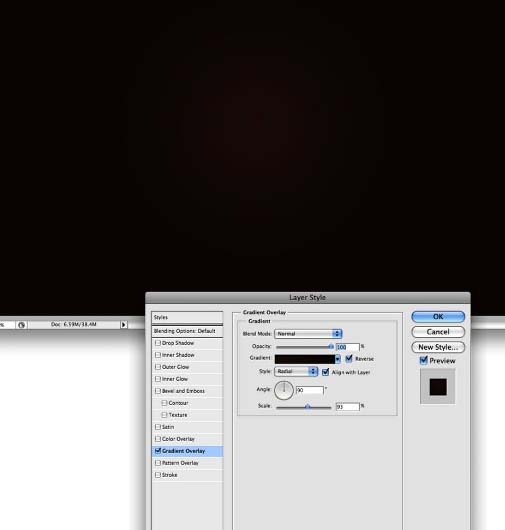Click the status bar arrow next to Doc size

point(124,324)
